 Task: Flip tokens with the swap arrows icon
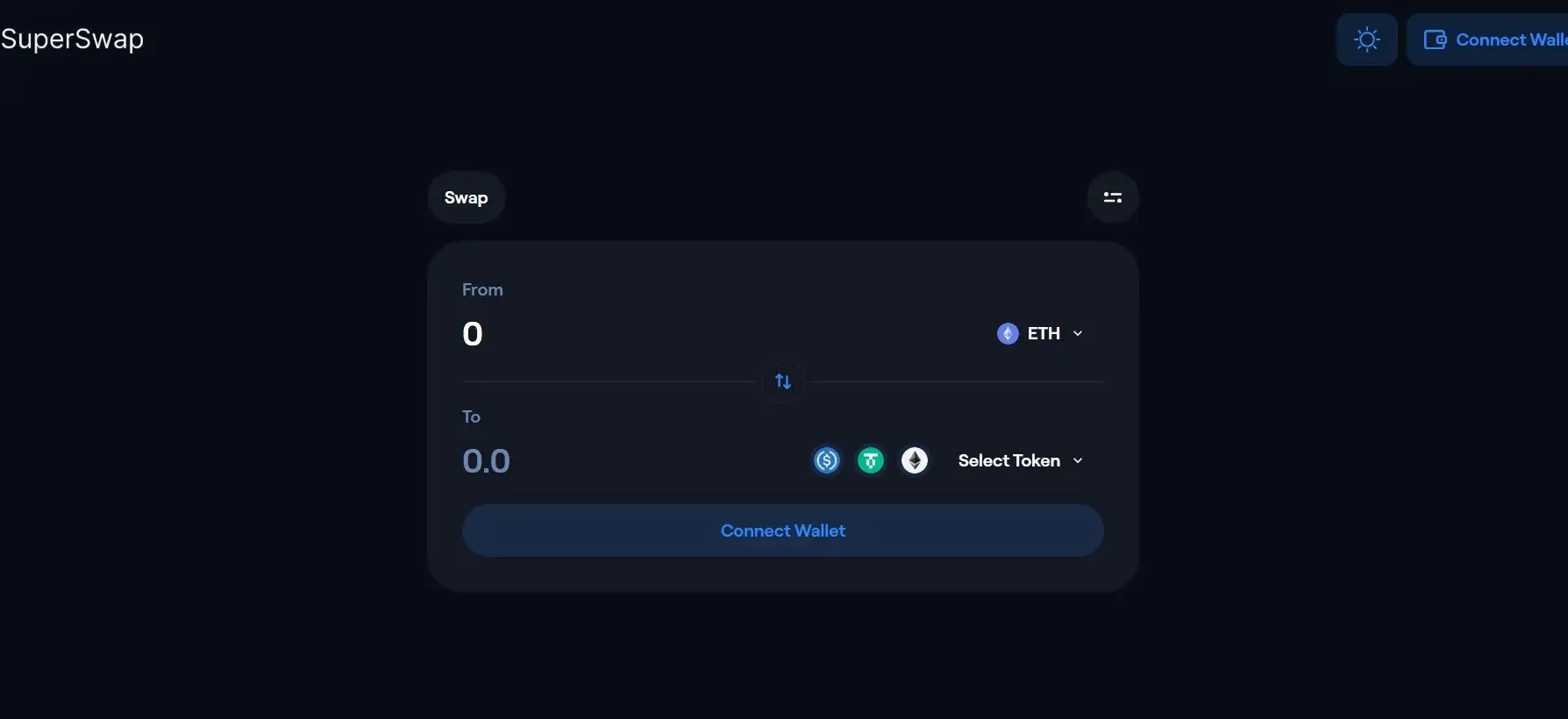(783, 381)
